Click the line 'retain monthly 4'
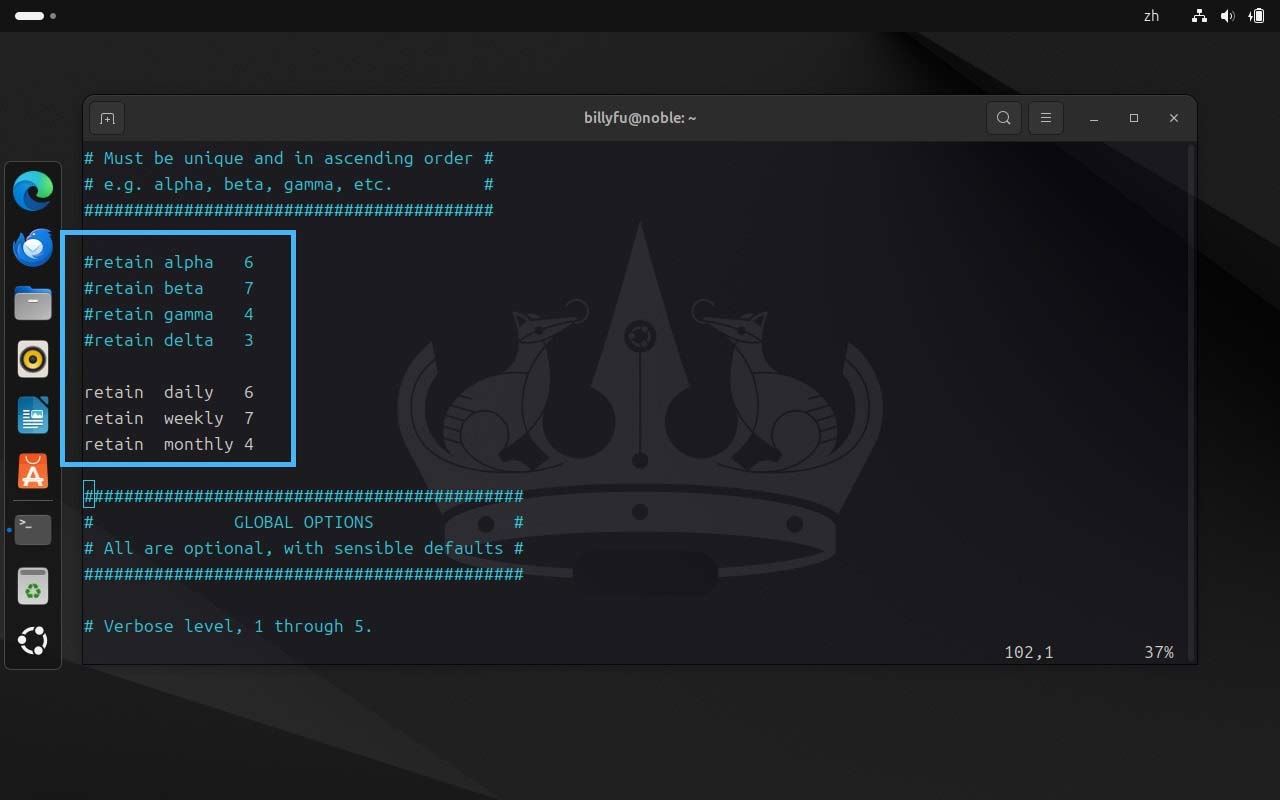1280x800 pixels. pyautogui.click(x=169, y=444)
